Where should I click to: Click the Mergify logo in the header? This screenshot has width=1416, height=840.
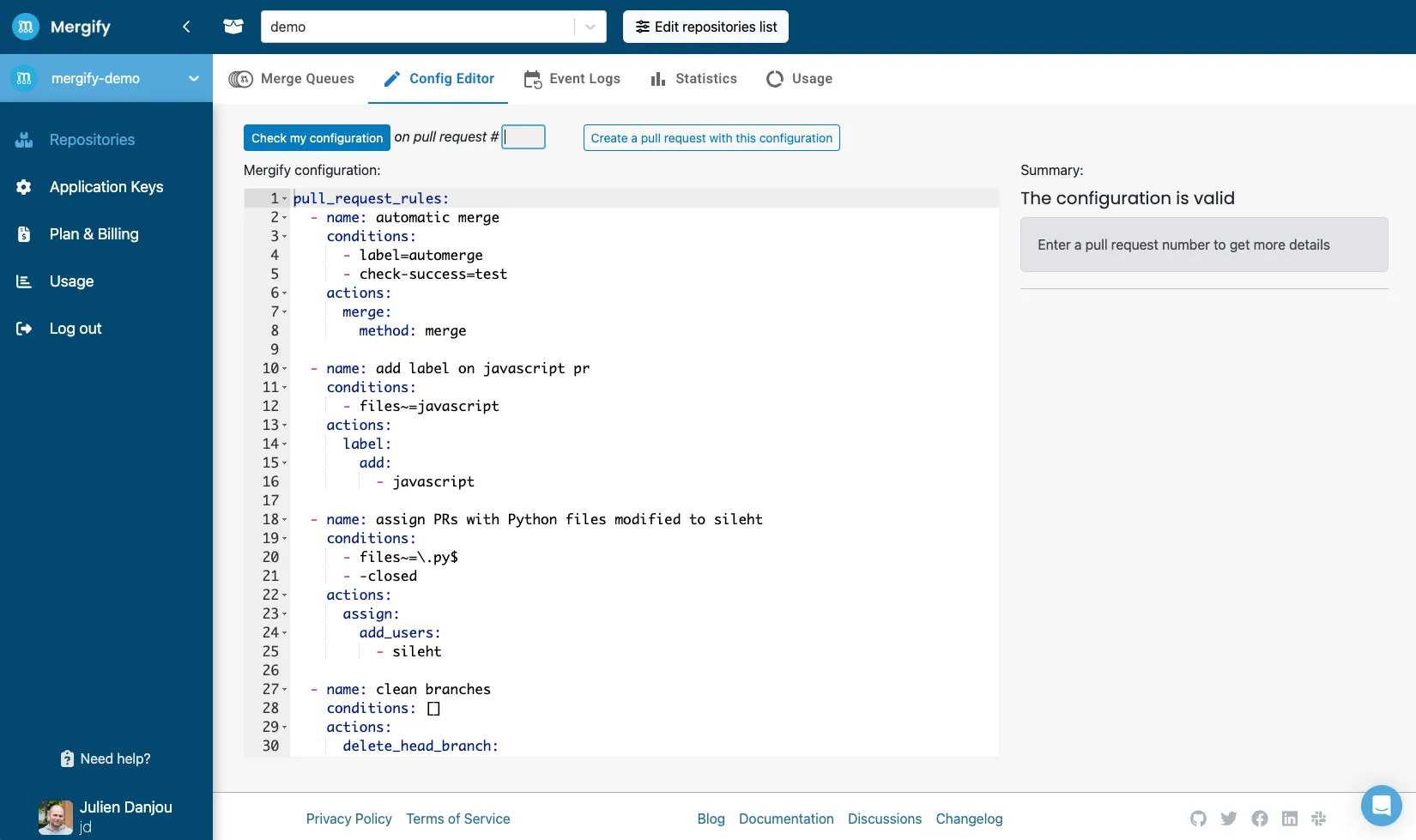pos(25,27)
